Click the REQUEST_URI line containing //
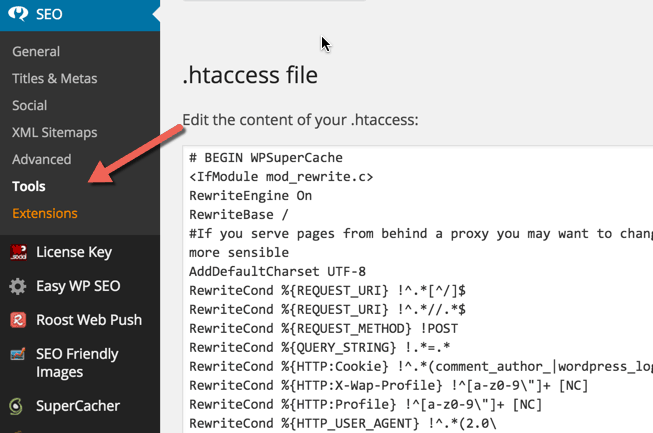The height and width of the screenshot is (433, 653). point(327,310)
